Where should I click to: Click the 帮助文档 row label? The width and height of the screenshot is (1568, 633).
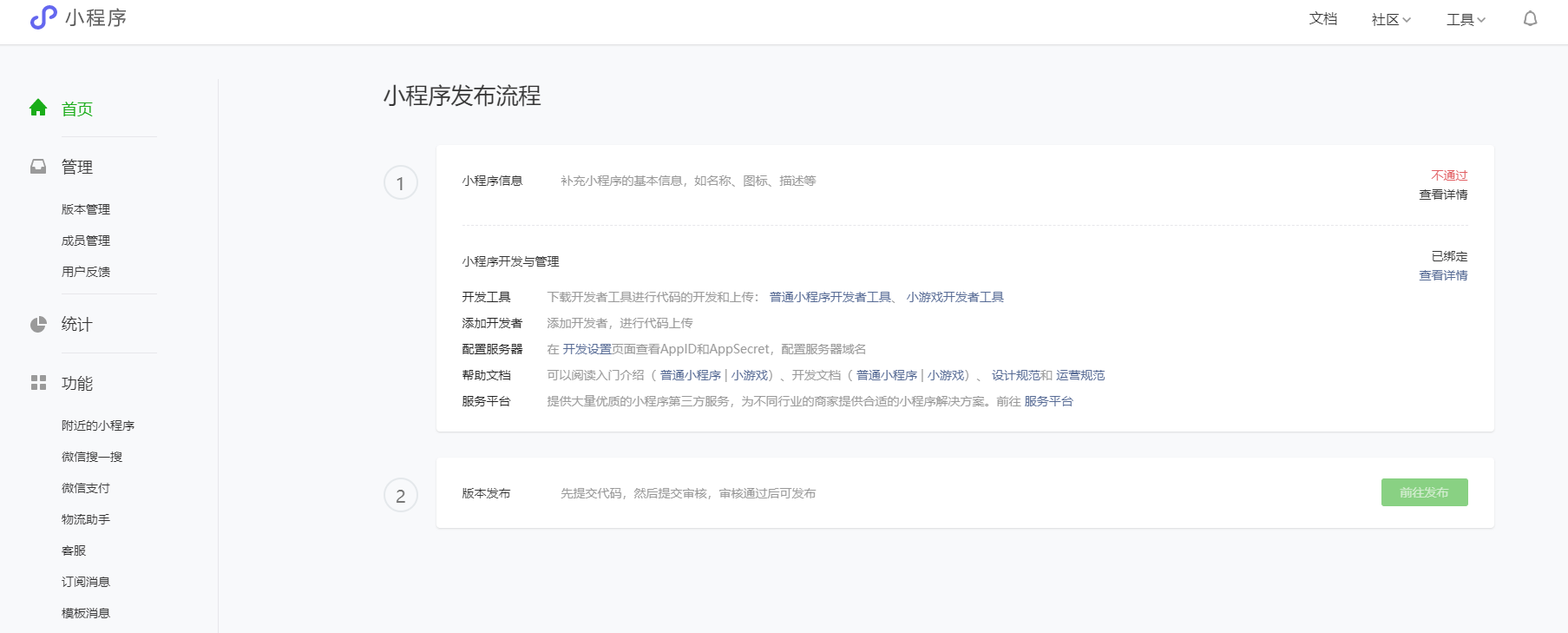(x=486, y=375)
